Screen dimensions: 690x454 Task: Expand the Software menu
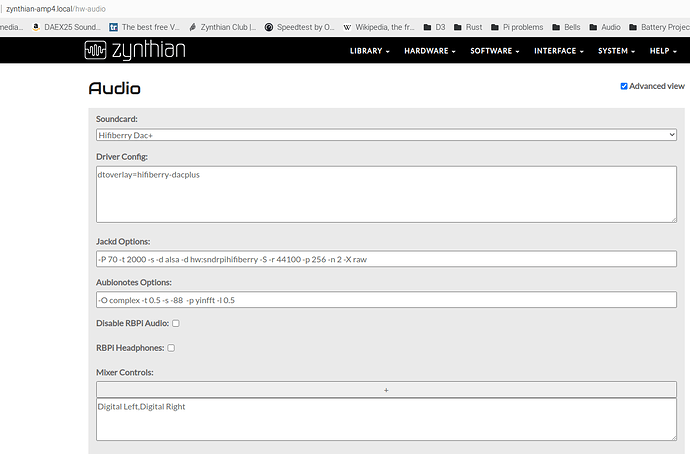click(495, 51)
